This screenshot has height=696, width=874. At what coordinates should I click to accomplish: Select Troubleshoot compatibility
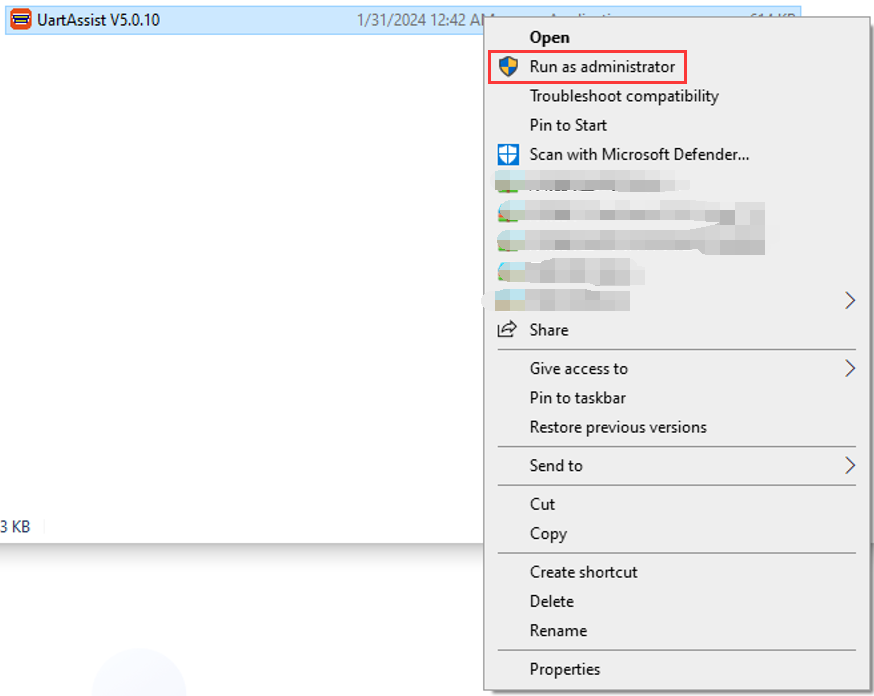[624, 96]
